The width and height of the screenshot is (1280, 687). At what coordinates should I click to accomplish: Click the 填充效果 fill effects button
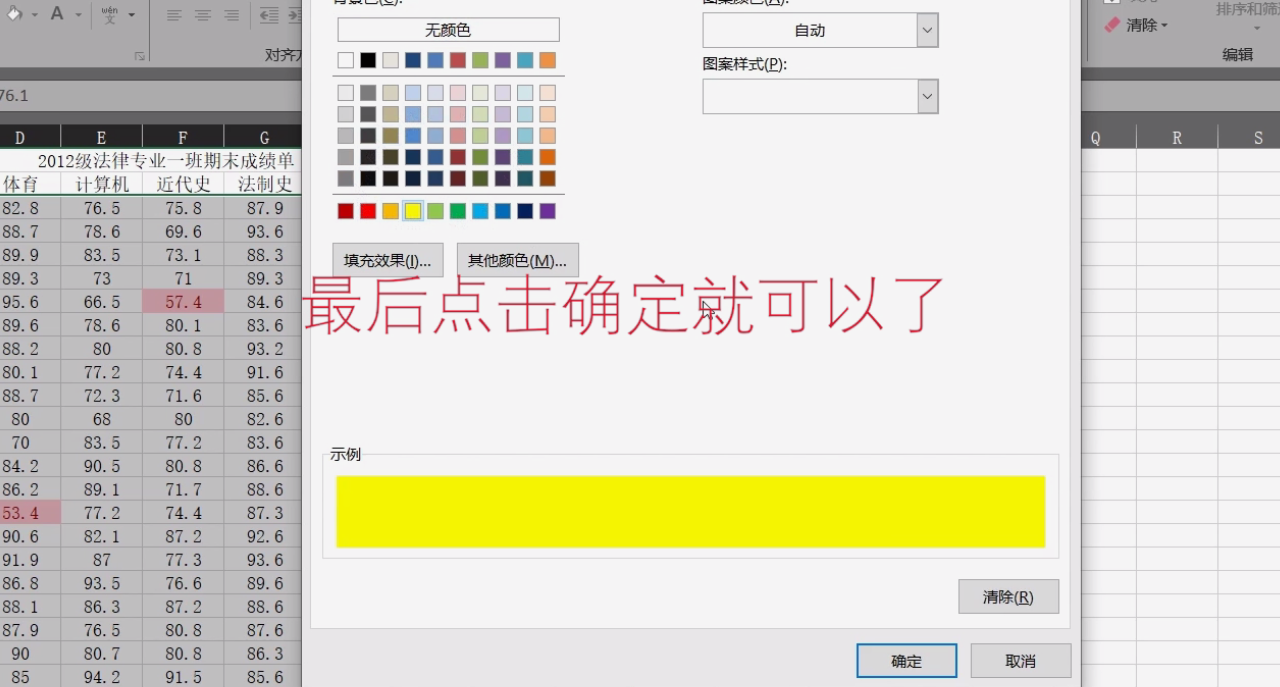point(387,259)
